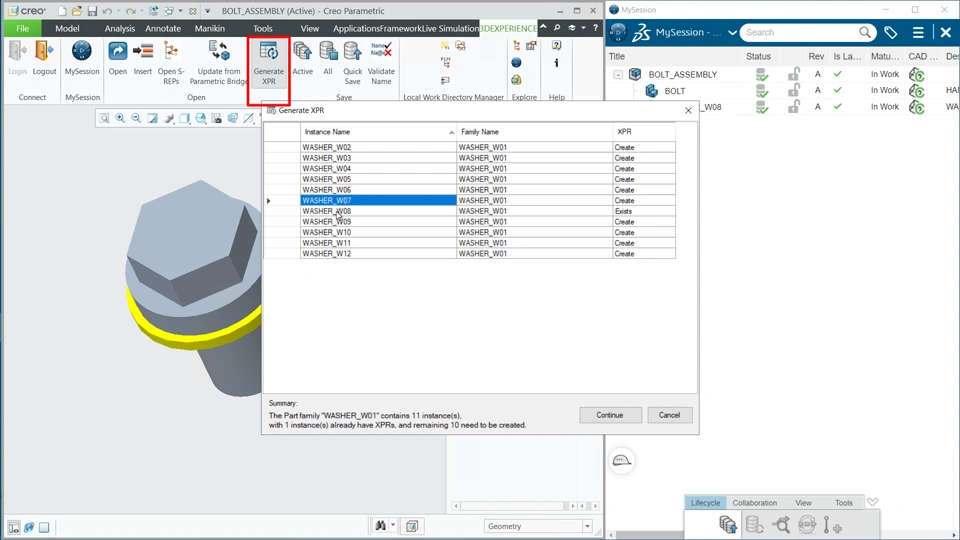Click the Help info 'i' icon
The image size is (960, 540).
[x=556, y=62]
